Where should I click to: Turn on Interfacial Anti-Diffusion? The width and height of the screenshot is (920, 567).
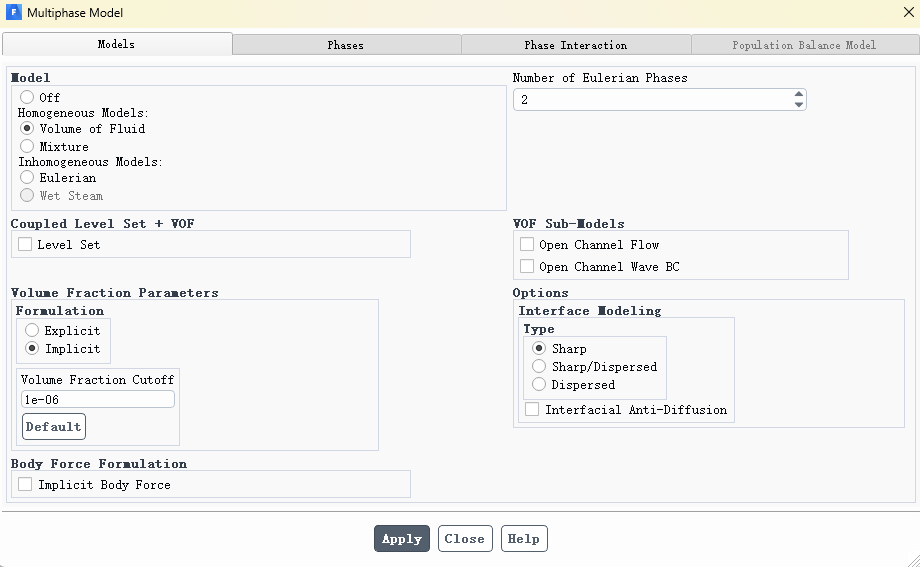pos(532,409)
